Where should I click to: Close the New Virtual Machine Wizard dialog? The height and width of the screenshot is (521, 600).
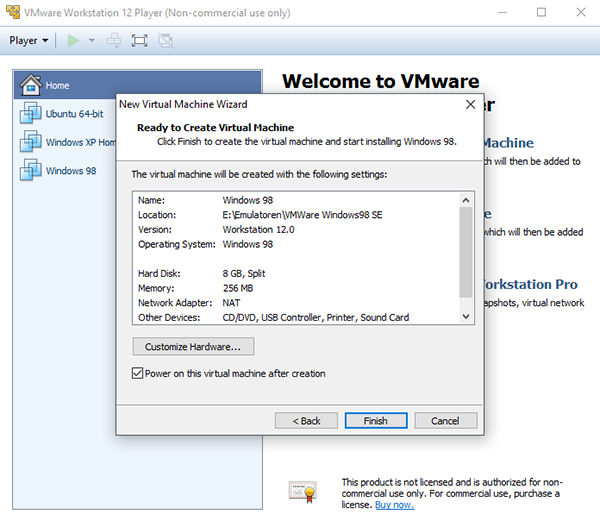[470, 104]
